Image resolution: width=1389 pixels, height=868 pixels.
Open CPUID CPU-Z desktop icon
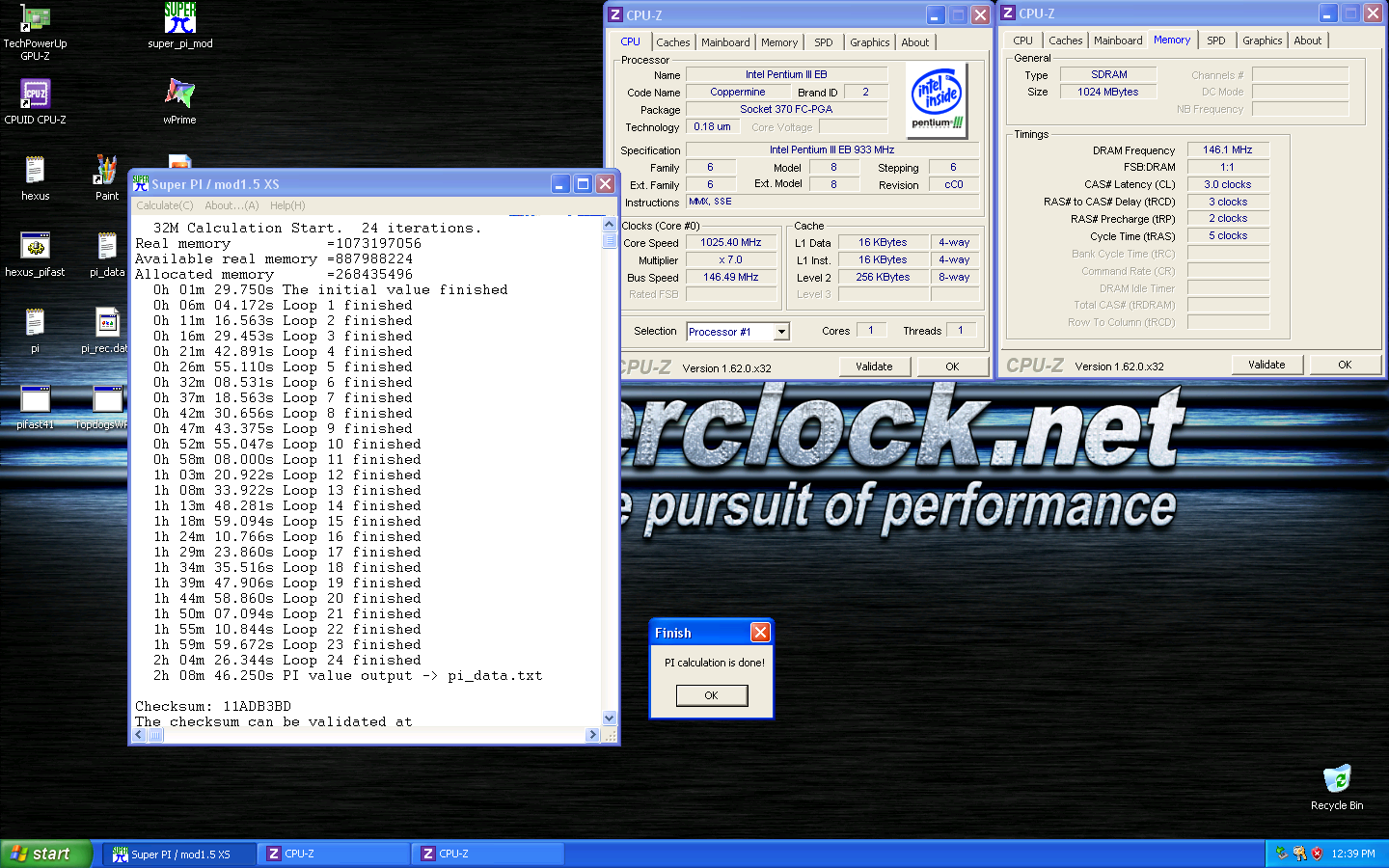point(35,101)
